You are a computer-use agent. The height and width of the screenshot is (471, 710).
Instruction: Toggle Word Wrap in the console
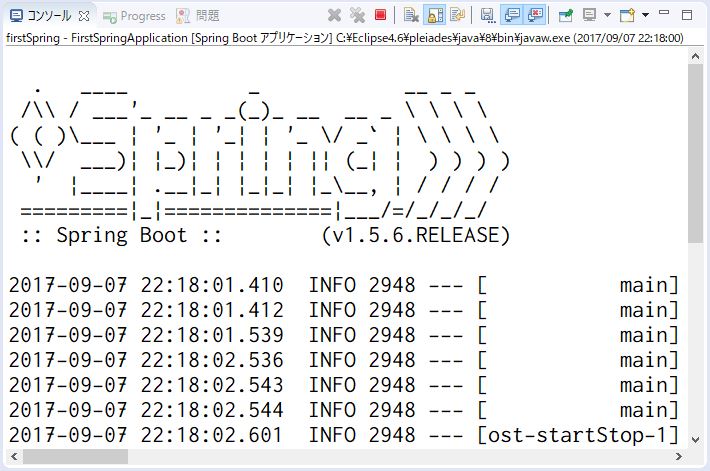pyautogui.click(x=458, y=15)
